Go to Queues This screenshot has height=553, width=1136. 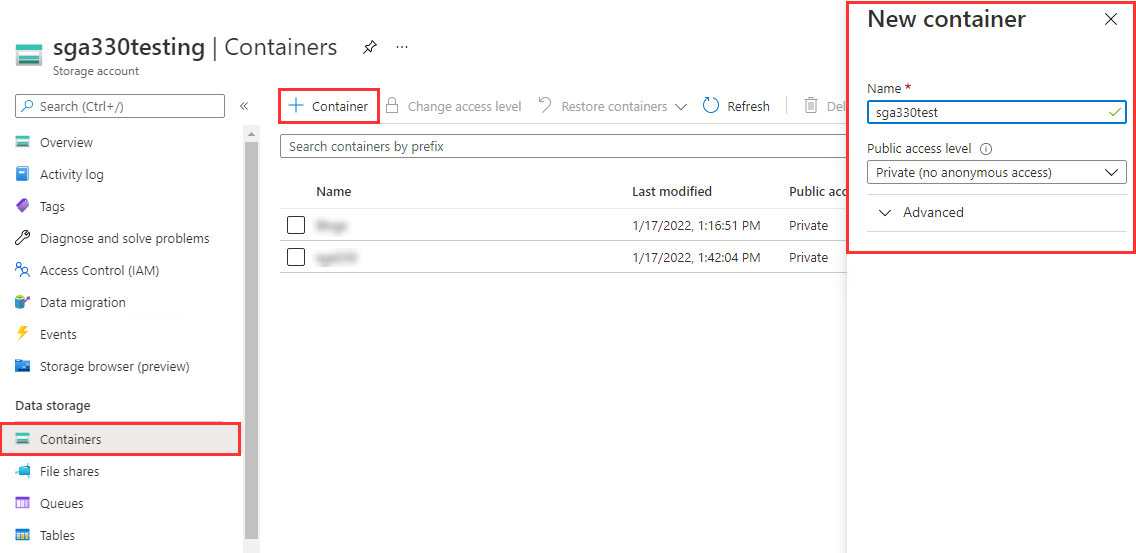point(62,503)
